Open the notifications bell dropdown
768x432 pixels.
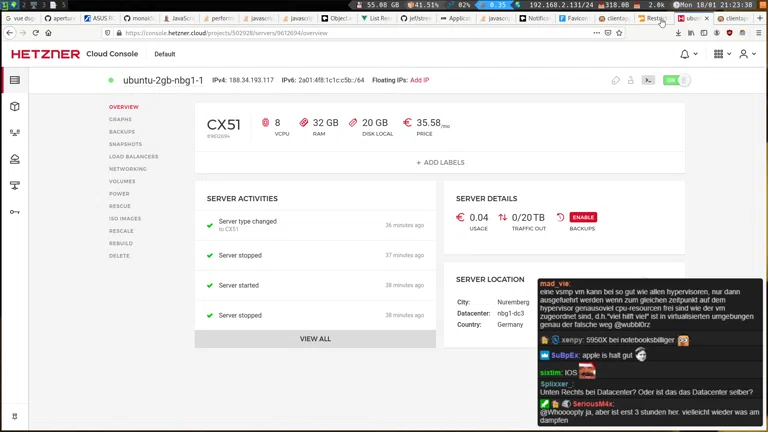pos(689,54)
